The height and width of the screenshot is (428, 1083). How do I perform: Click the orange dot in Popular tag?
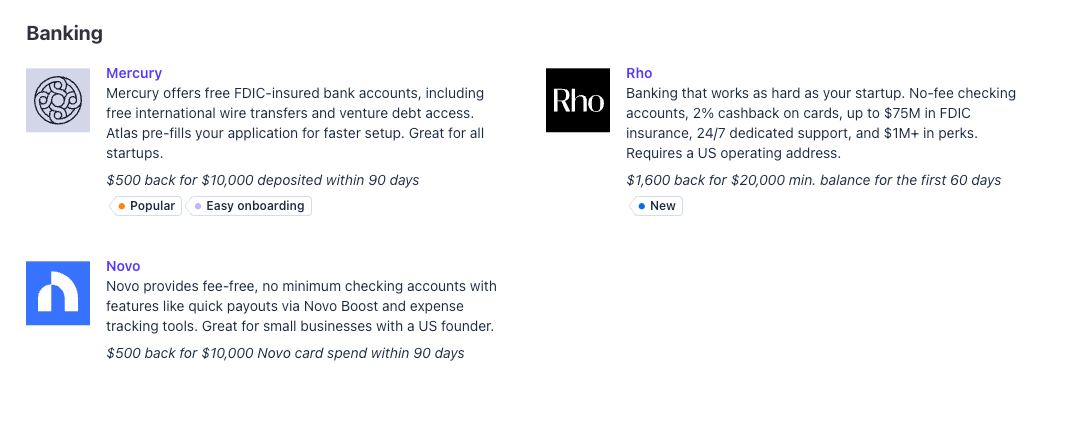pos(122,206)
